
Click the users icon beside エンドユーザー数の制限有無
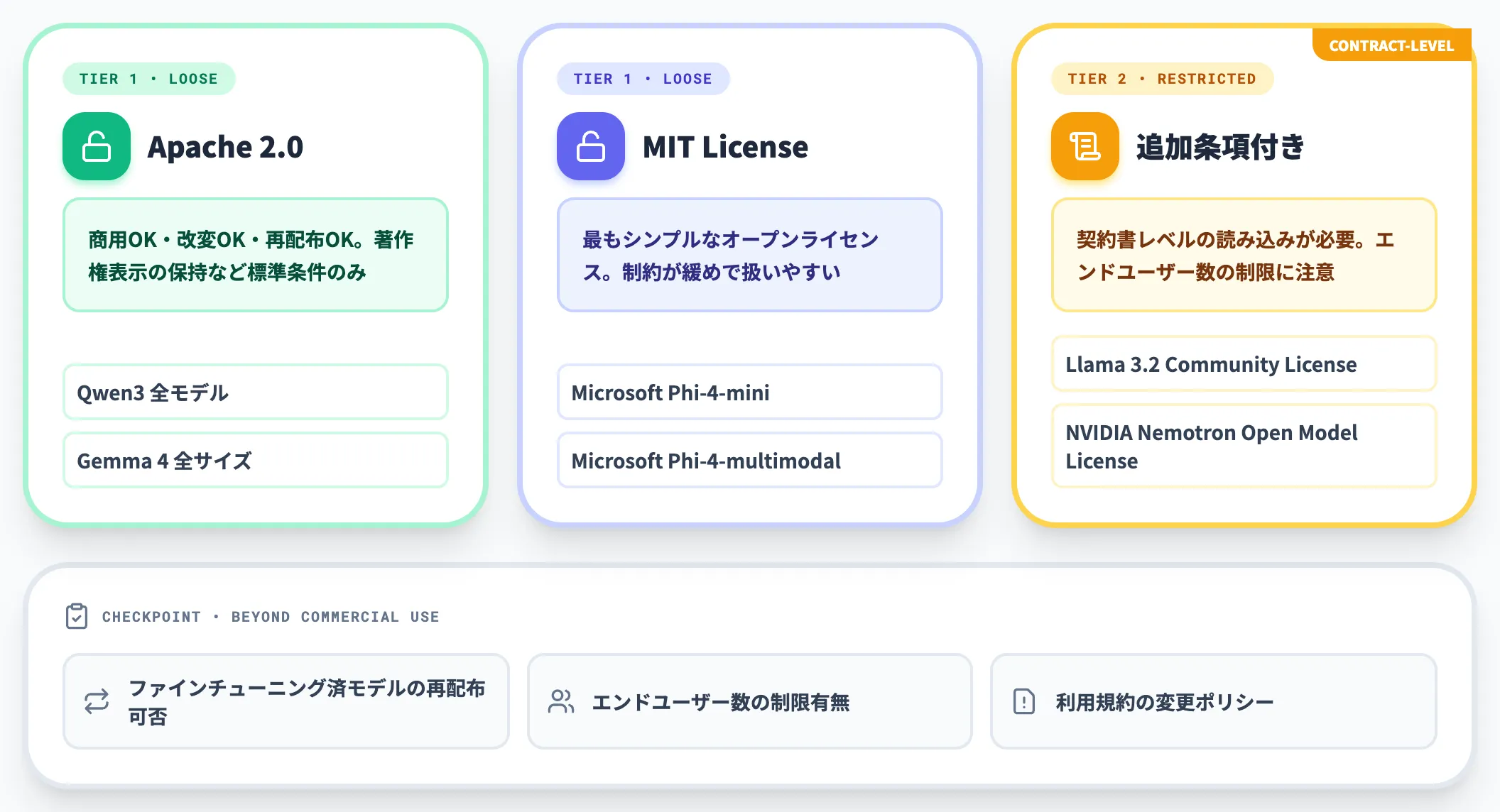tap(561, 701)
